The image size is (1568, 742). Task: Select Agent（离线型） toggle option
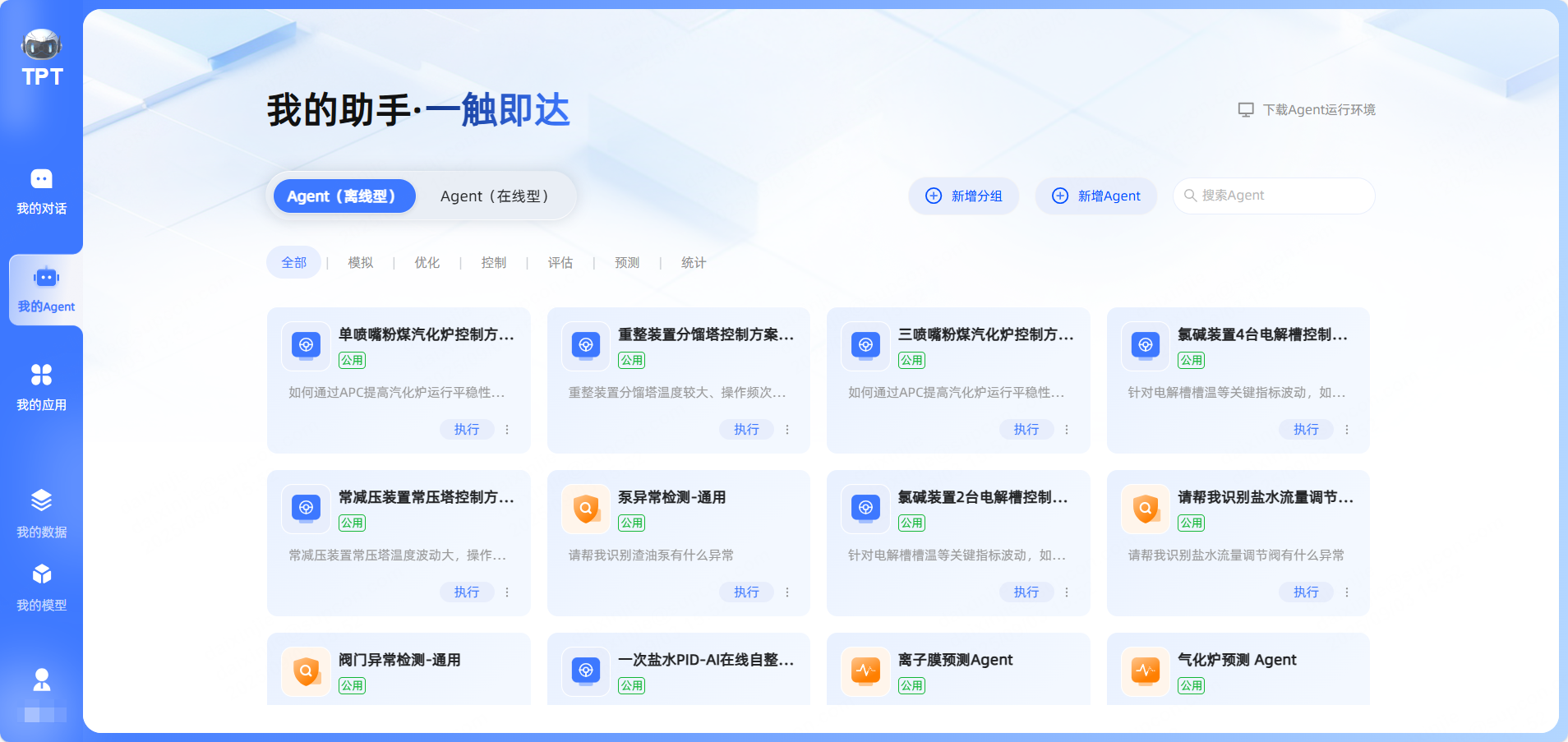click(344, 196)
